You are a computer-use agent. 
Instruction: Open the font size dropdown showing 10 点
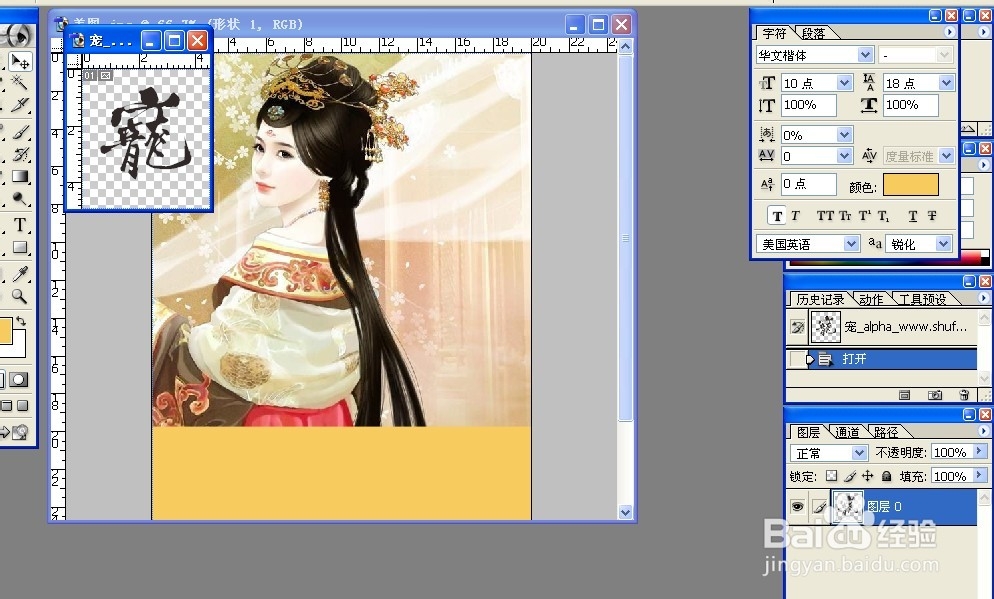tap(844, 83)
